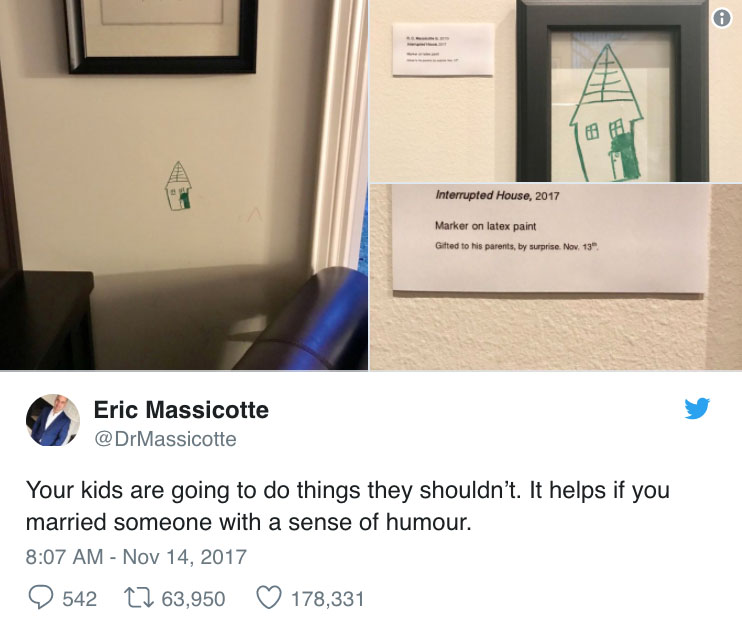Click the Marker on latex paint caption
The height and width of the screenshot is (624, 742).
tap(486, 226)
